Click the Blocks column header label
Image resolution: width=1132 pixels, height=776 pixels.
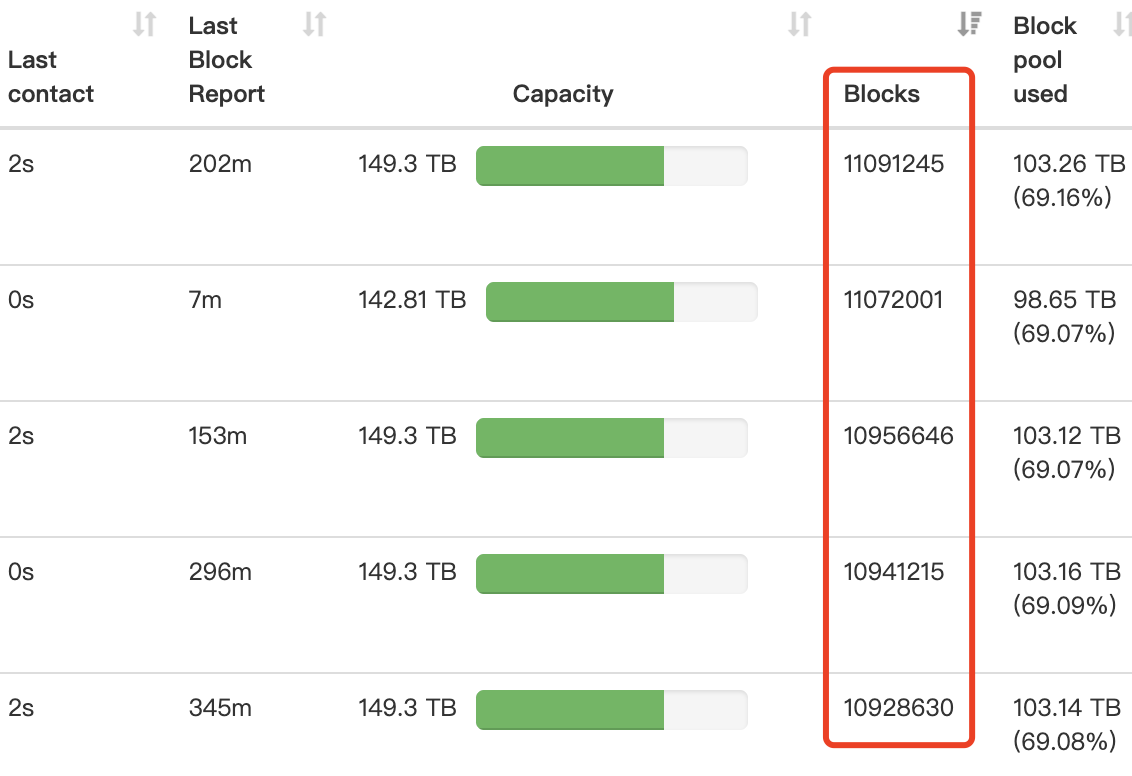tap(882, 94)
